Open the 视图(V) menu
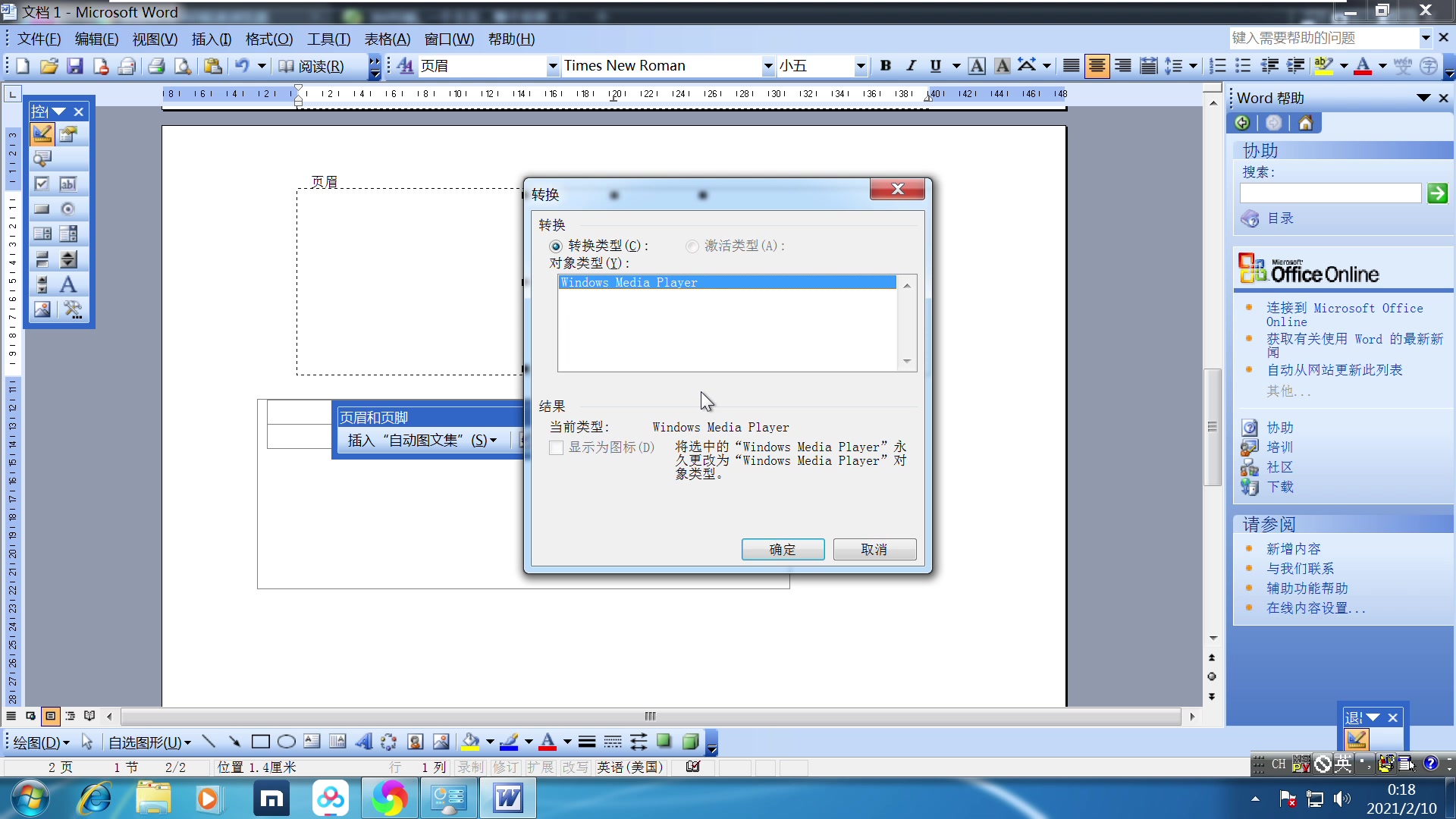The image size is (1456, 819). click(155, 39)
